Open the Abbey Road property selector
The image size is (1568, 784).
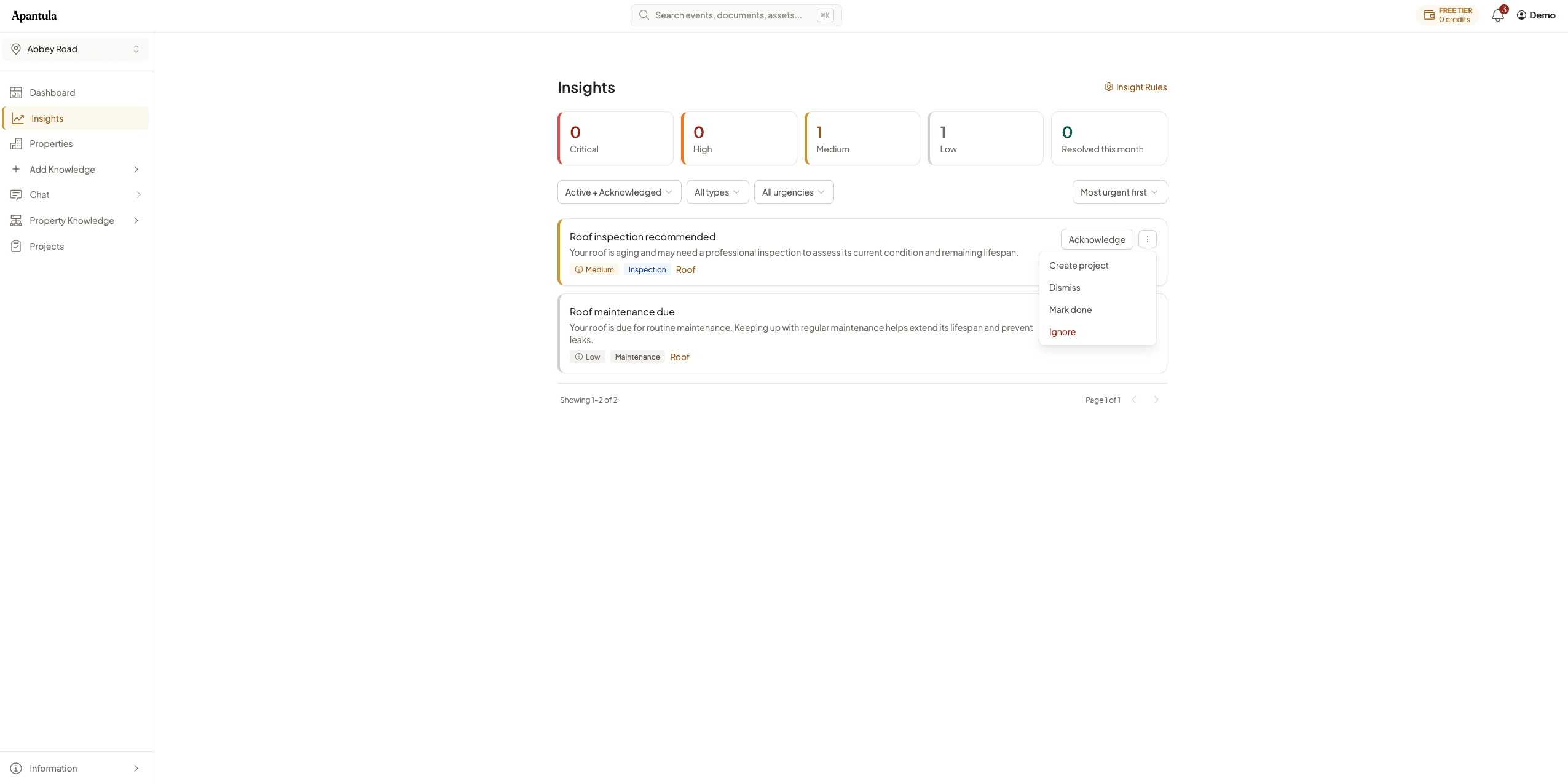pos(76,49)
